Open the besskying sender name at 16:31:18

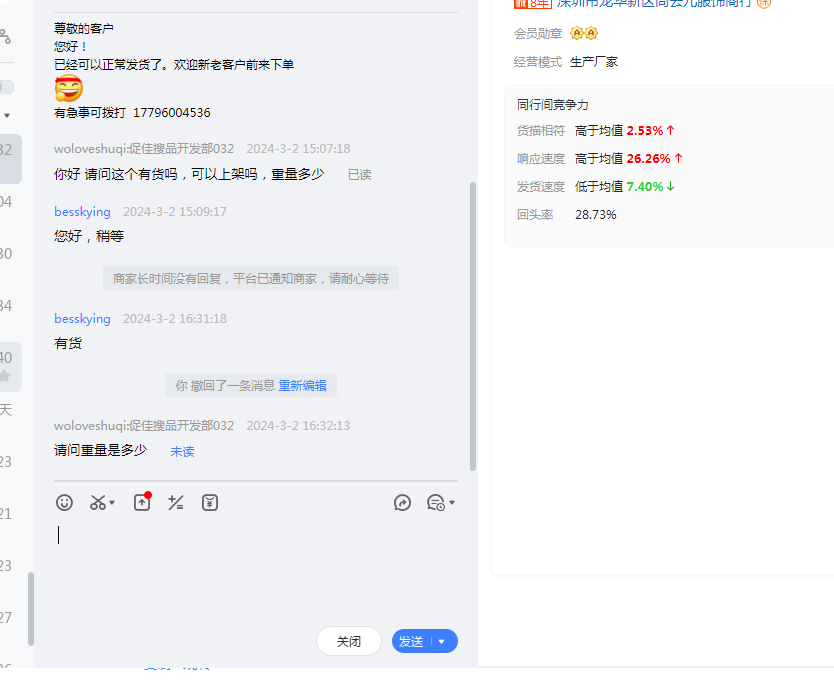[x=82, y=319]
